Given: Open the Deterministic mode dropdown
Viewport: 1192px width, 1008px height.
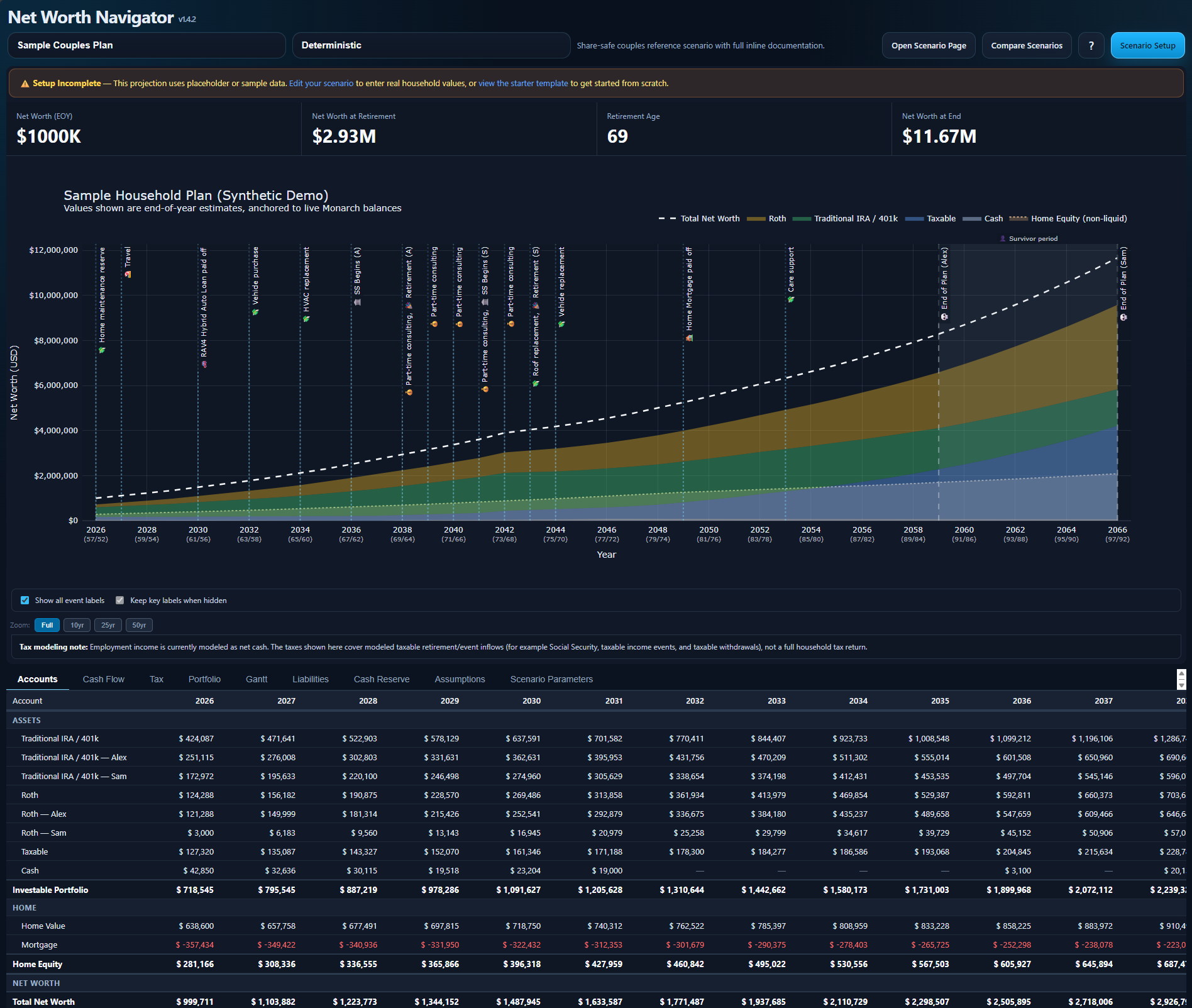Looking at the screenshot, I should click(x=431, y=45).
